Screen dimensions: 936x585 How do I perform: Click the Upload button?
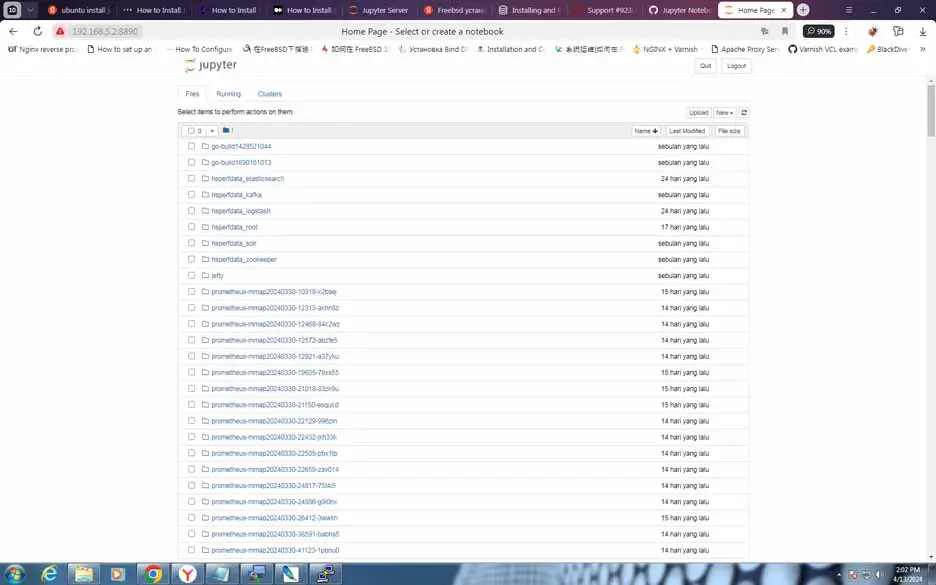tap(698, 112)
